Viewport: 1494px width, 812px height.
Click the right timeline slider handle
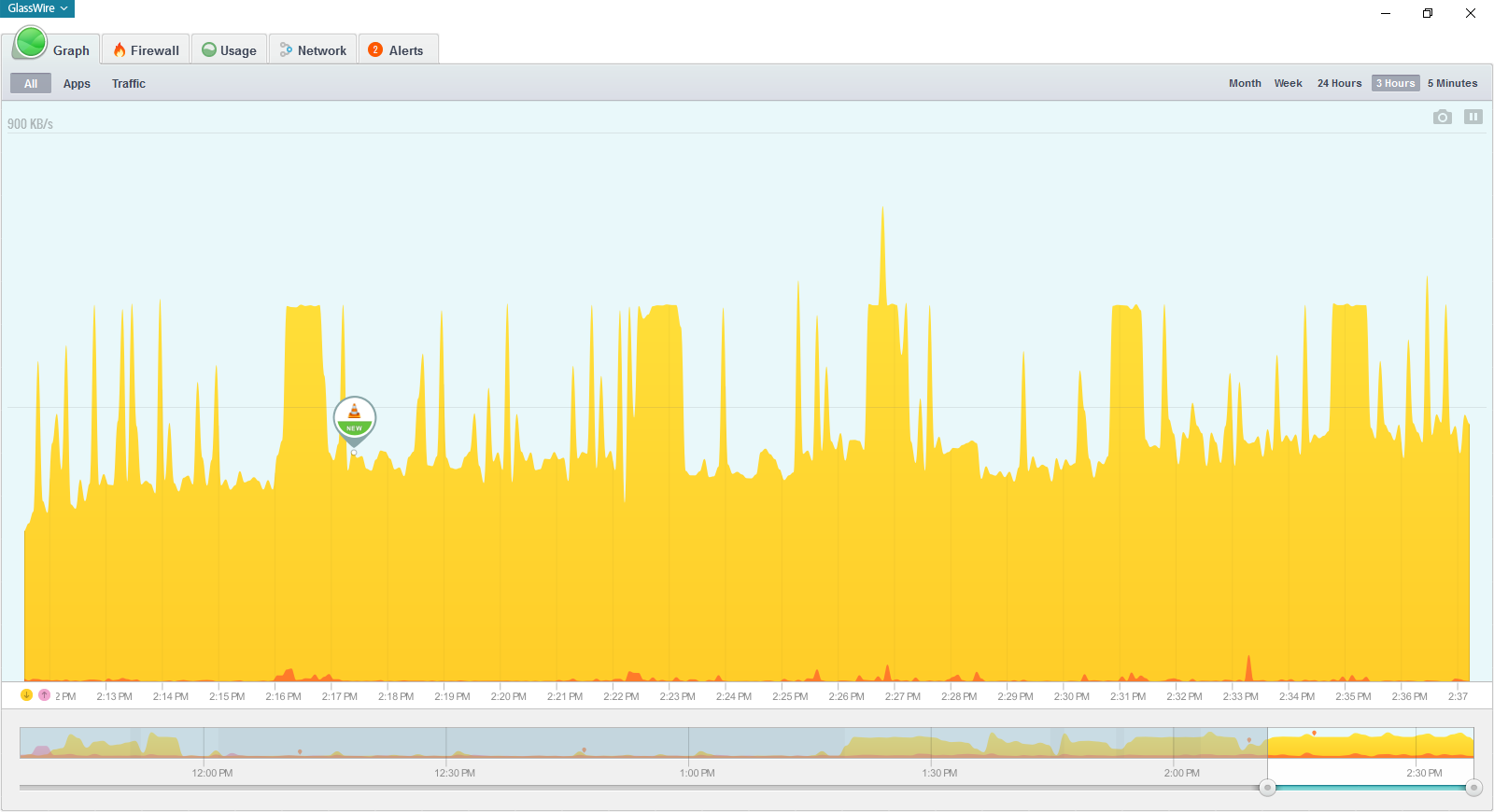(1473, 788)
